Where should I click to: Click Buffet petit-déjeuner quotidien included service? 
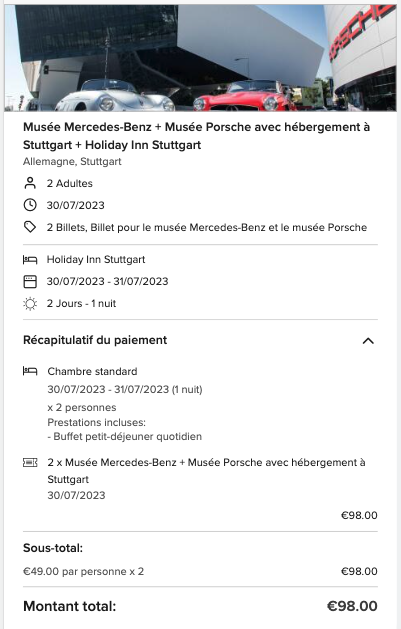tap(125, 436)
